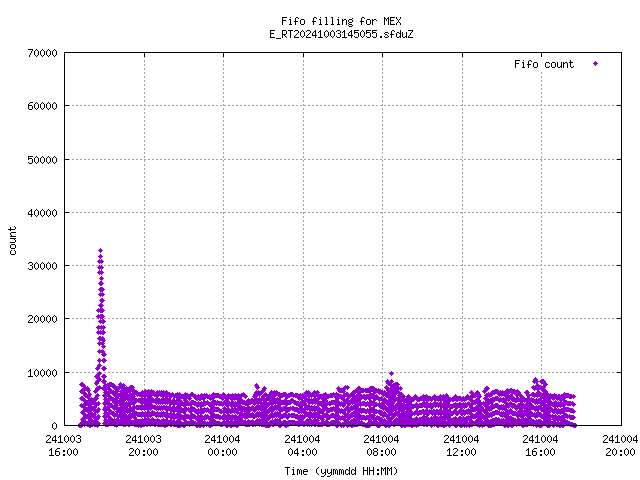Click the x-axis label 'Time (yymmdd HH:MM)'
Viewport: 640px width, 480px height.
tap(341, 471)
